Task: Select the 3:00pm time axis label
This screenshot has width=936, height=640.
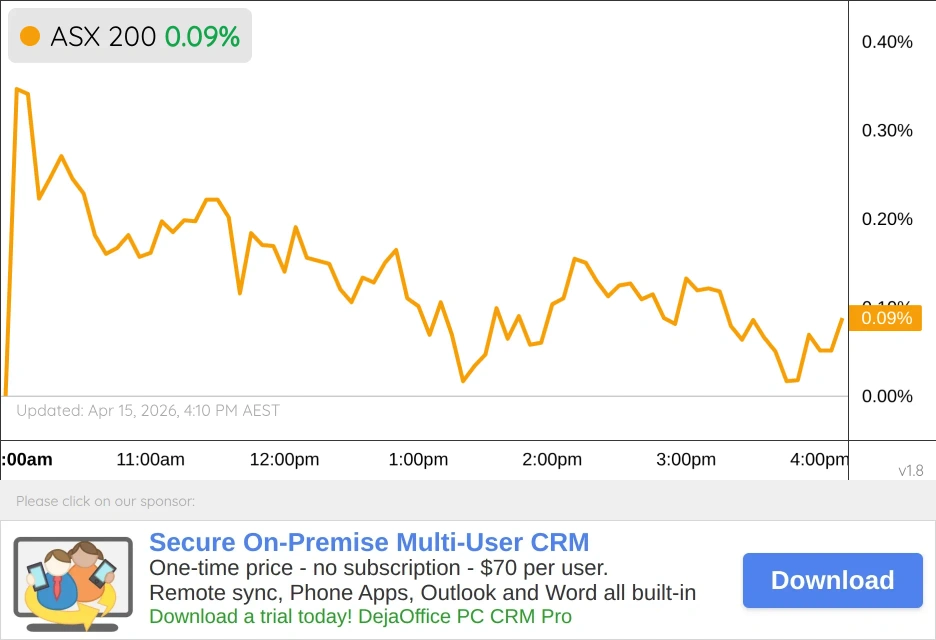Action: 685,460
